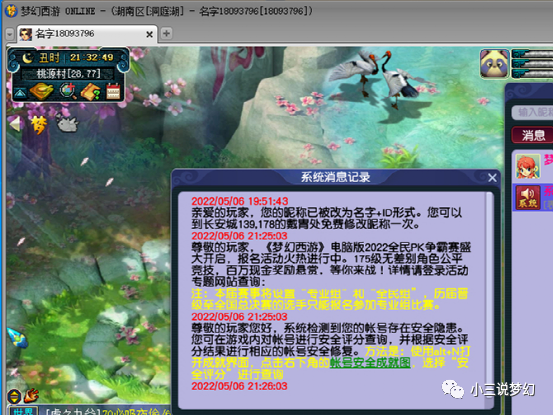The width and height of the screenshot is (553, 415).
Task: Click the blue crystal icon on left edge
Action: click(x=17, y=338)
